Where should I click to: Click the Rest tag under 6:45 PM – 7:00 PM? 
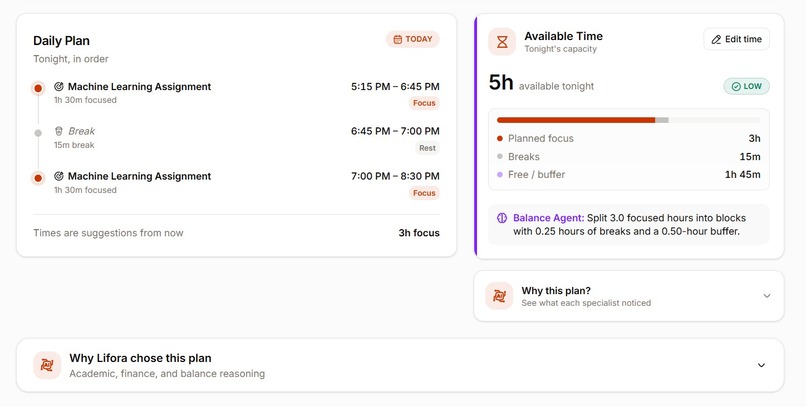tap(427, 148)
